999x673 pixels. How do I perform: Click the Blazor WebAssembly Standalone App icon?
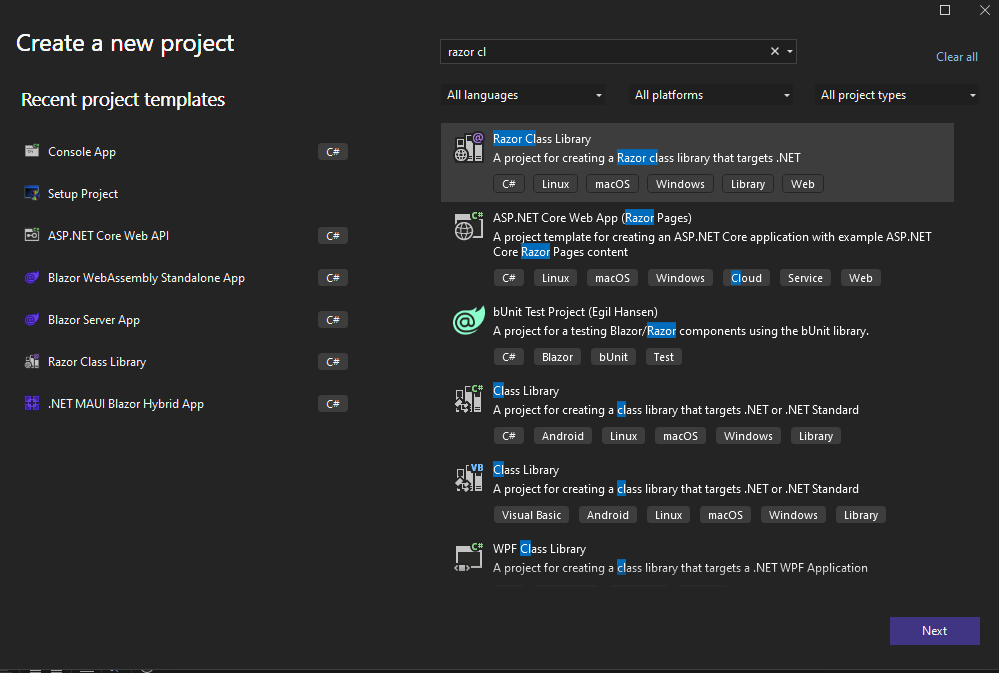32,277
